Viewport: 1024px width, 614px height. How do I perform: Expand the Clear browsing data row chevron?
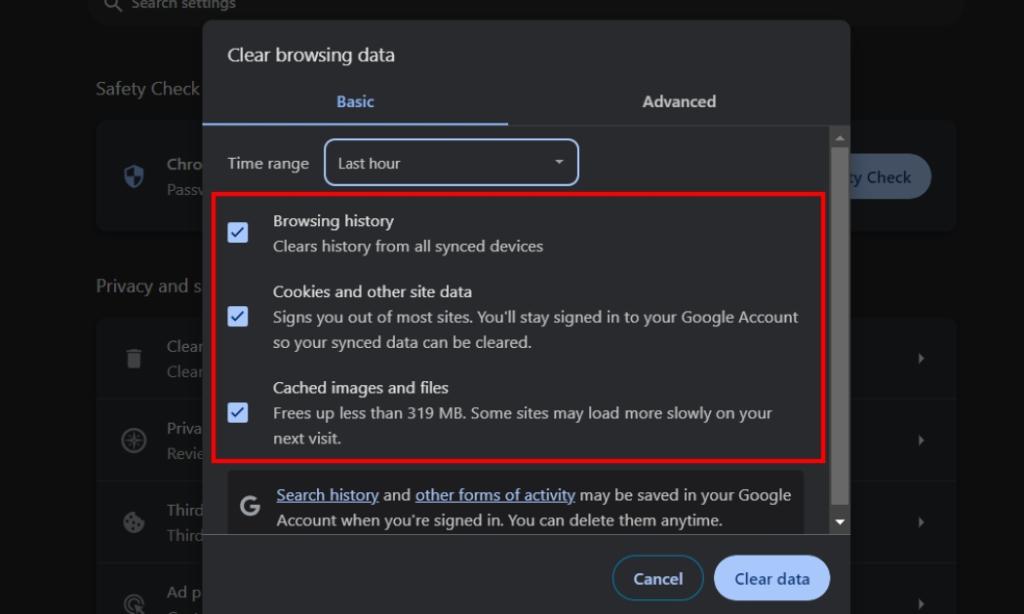click(921, 358)
